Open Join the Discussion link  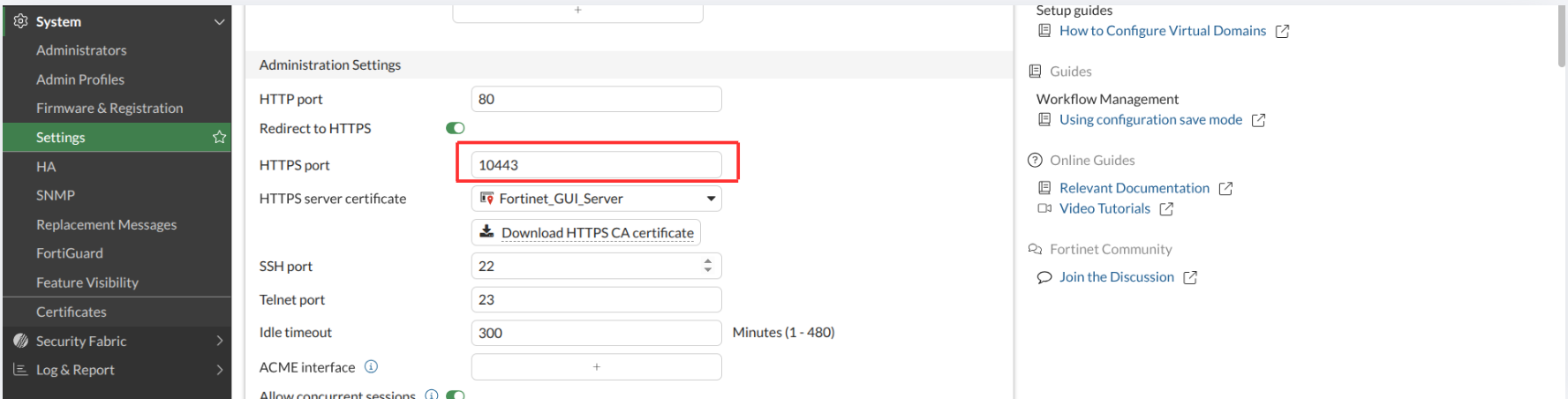click(1117, 277)
